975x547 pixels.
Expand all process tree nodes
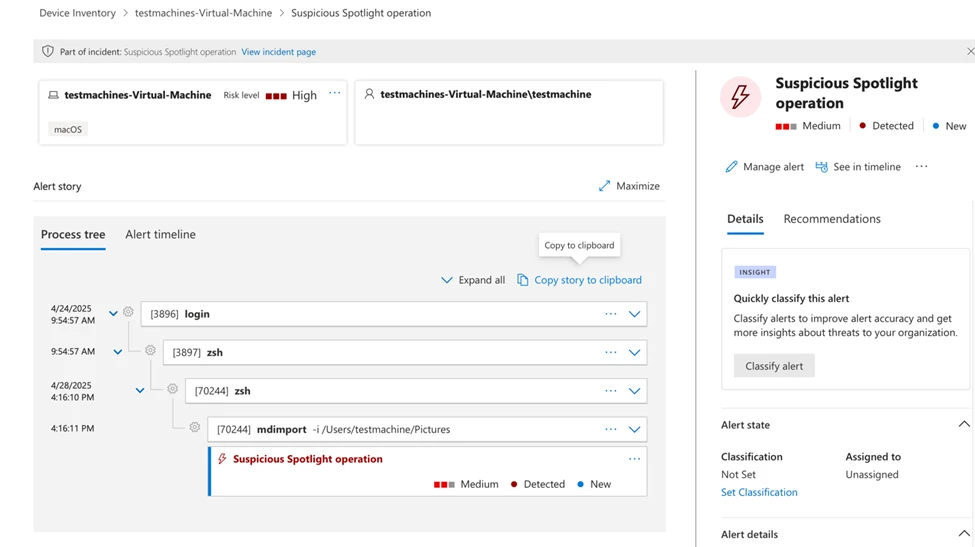coord(473,280)
